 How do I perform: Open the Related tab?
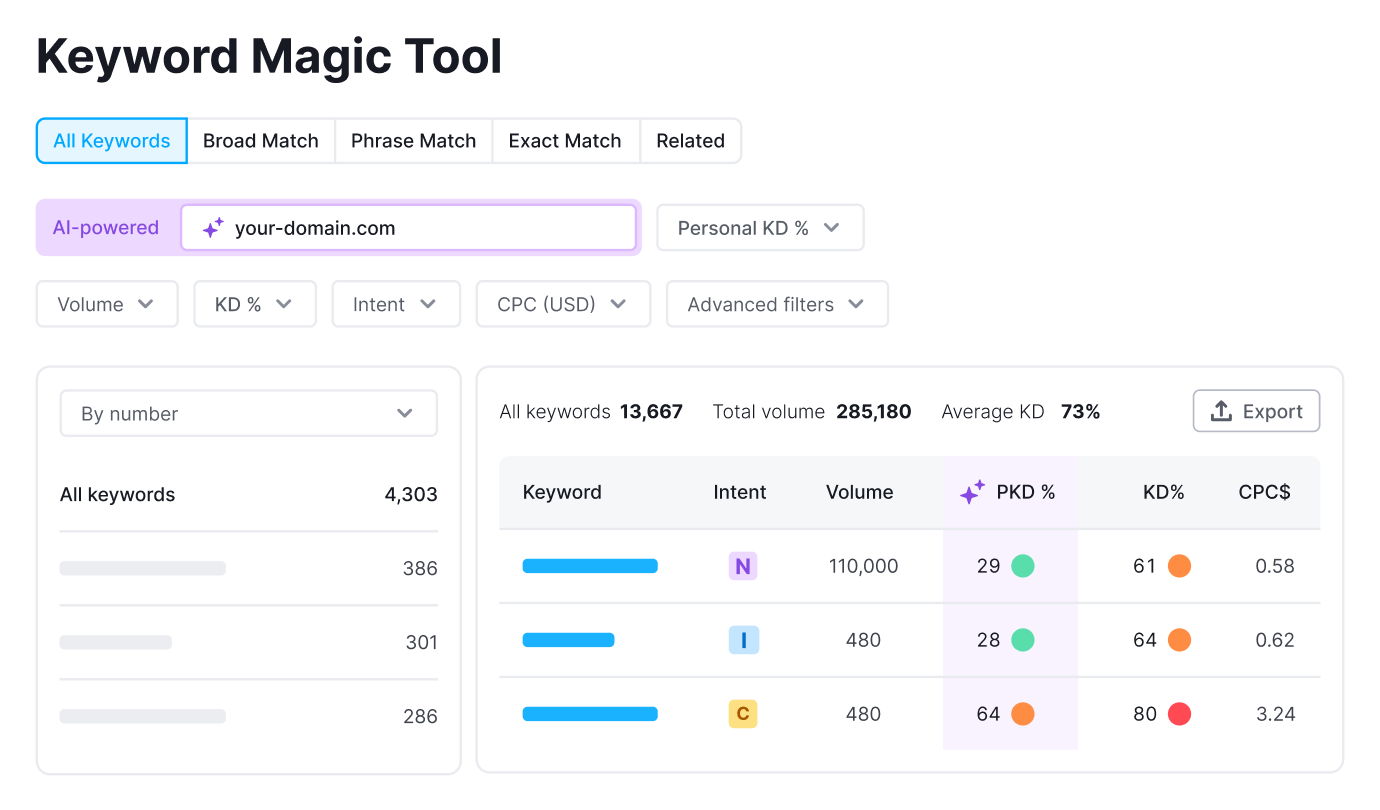[x=690, y=140]
